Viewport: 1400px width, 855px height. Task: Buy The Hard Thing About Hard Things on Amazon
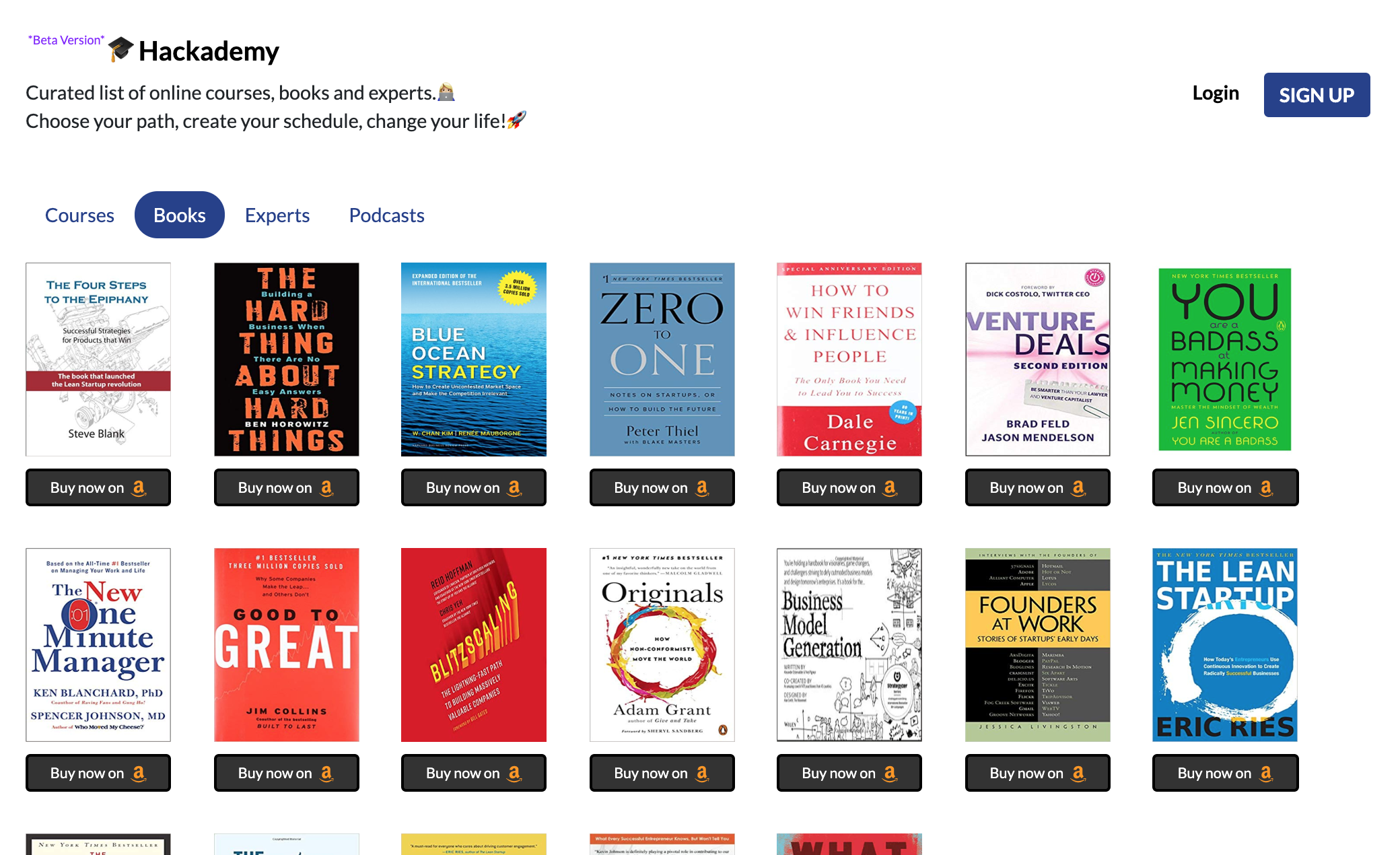click(287, 487)
